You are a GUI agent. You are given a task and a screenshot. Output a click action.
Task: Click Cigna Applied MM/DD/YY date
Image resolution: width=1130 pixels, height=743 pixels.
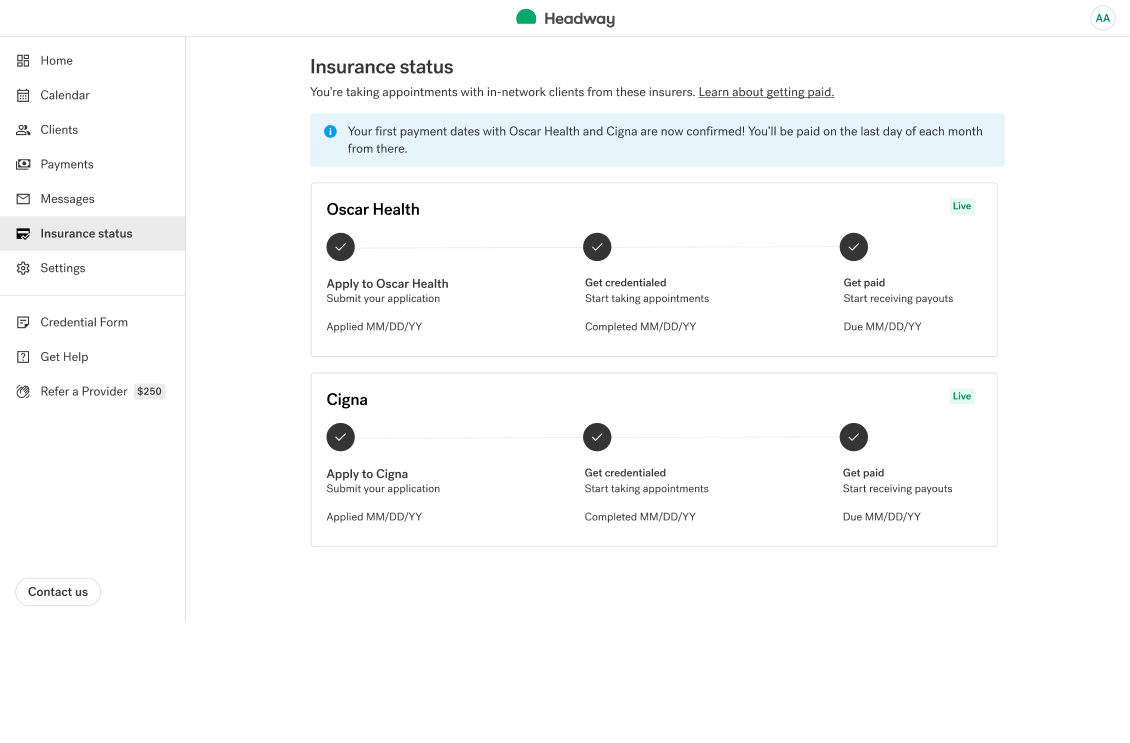pos(374,517)
